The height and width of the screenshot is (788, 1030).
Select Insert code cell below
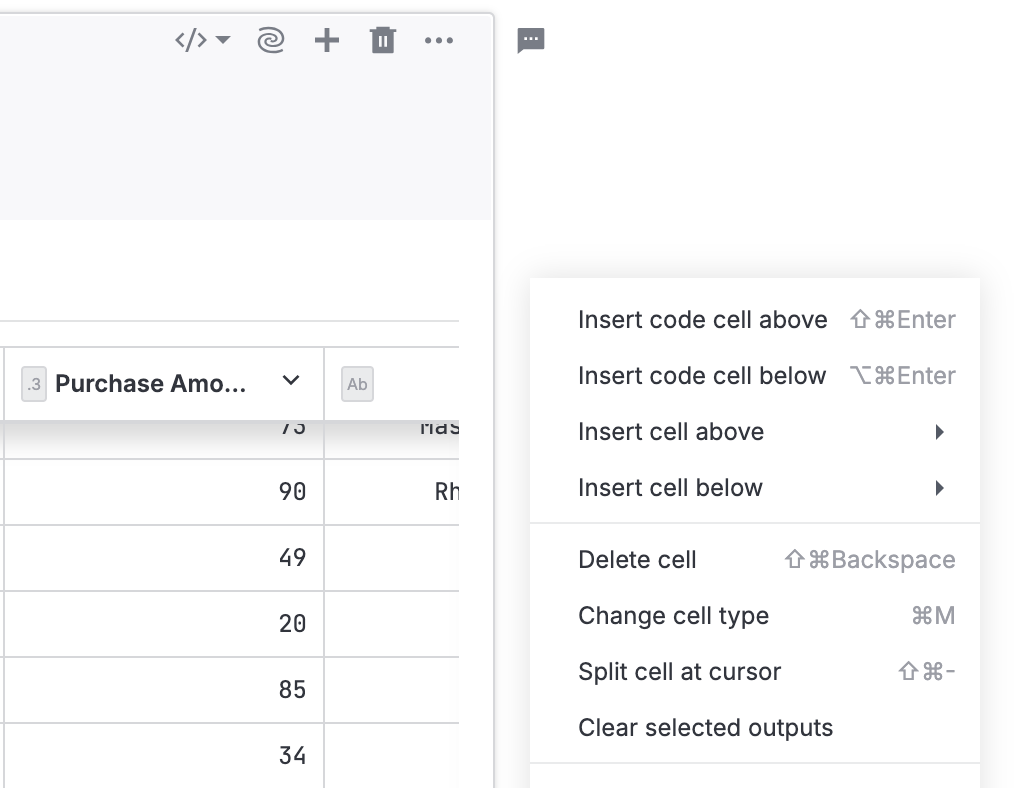tap(702, 375)
